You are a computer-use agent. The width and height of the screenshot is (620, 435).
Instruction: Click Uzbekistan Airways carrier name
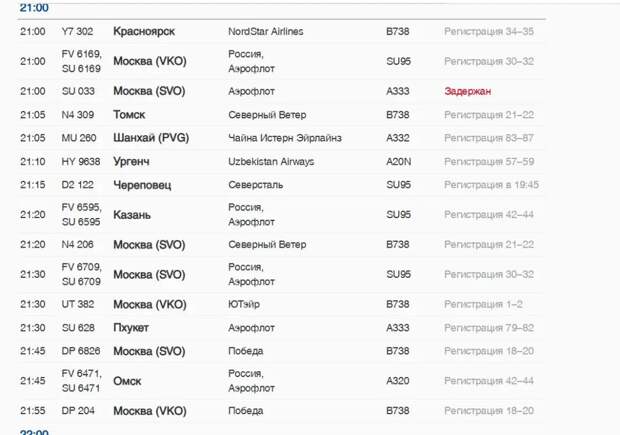(x=271, y=161)
